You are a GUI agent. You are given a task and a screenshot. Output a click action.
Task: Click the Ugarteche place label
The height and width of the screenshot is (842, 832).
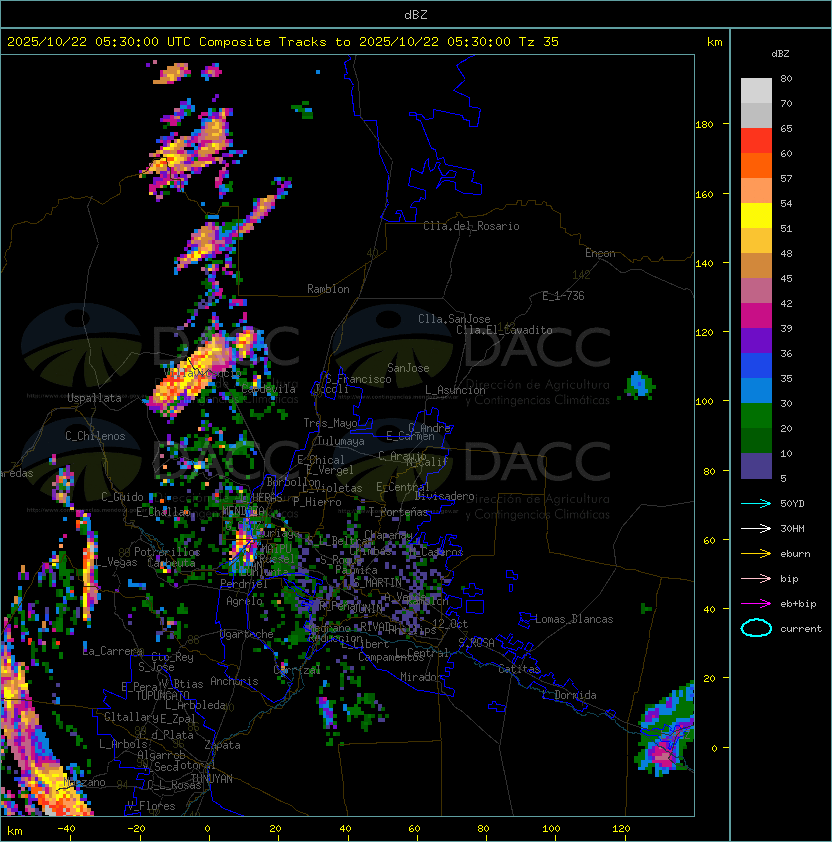[x=247, y=634]
